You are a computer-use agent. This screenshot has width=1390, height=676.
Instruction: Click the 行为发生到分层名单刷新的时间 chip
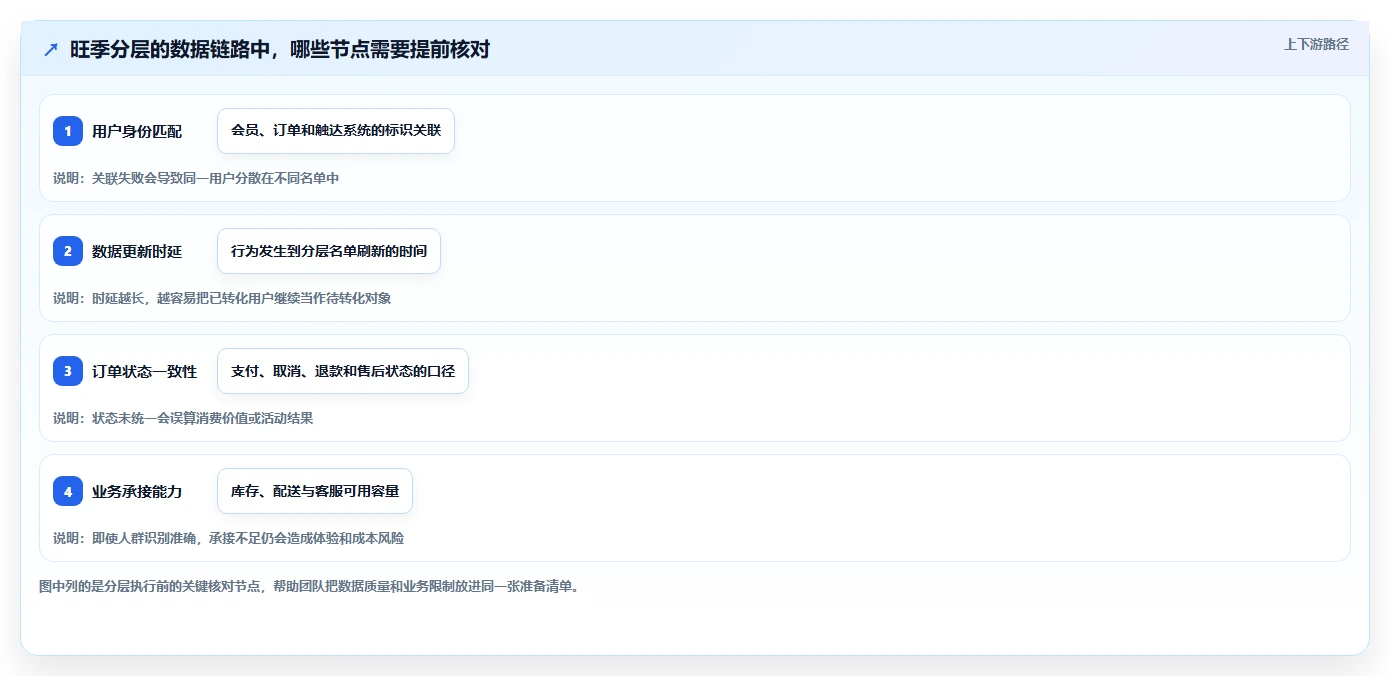[329, 251]
